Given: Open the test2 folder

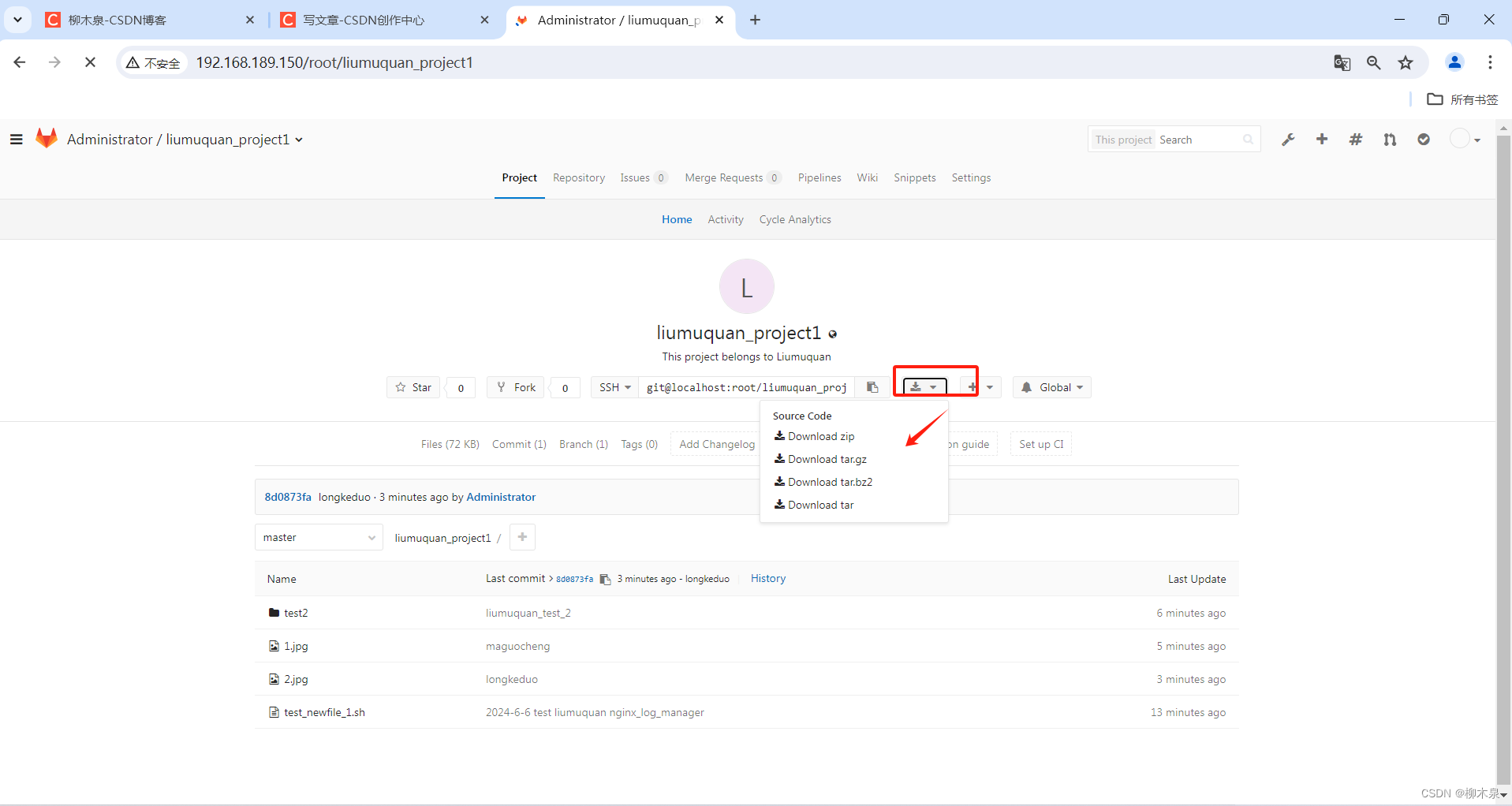Looking at the screenshot, I should point(296,613).
